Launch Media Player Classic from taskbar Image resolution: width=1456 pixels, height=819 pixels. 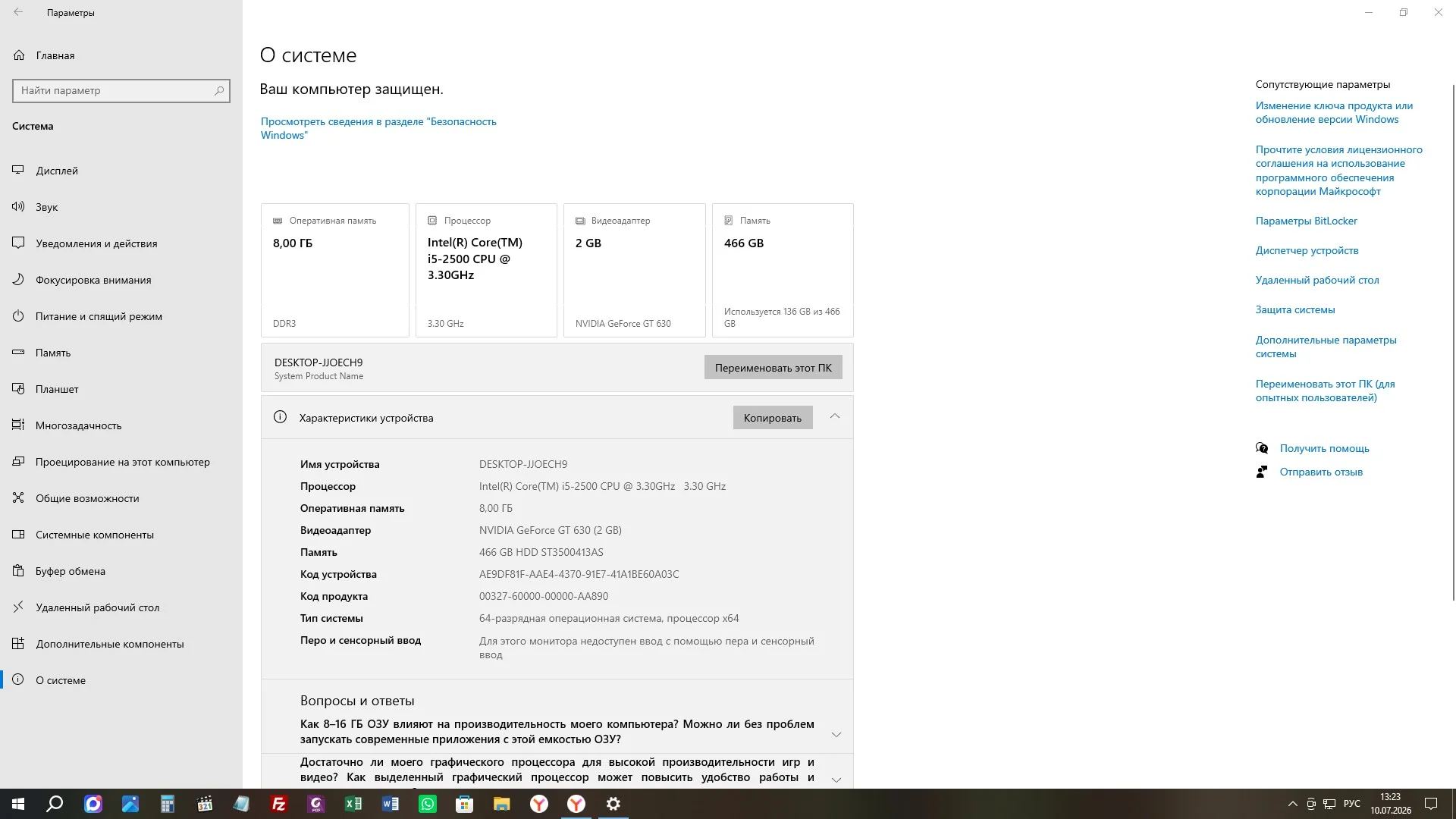205,804
